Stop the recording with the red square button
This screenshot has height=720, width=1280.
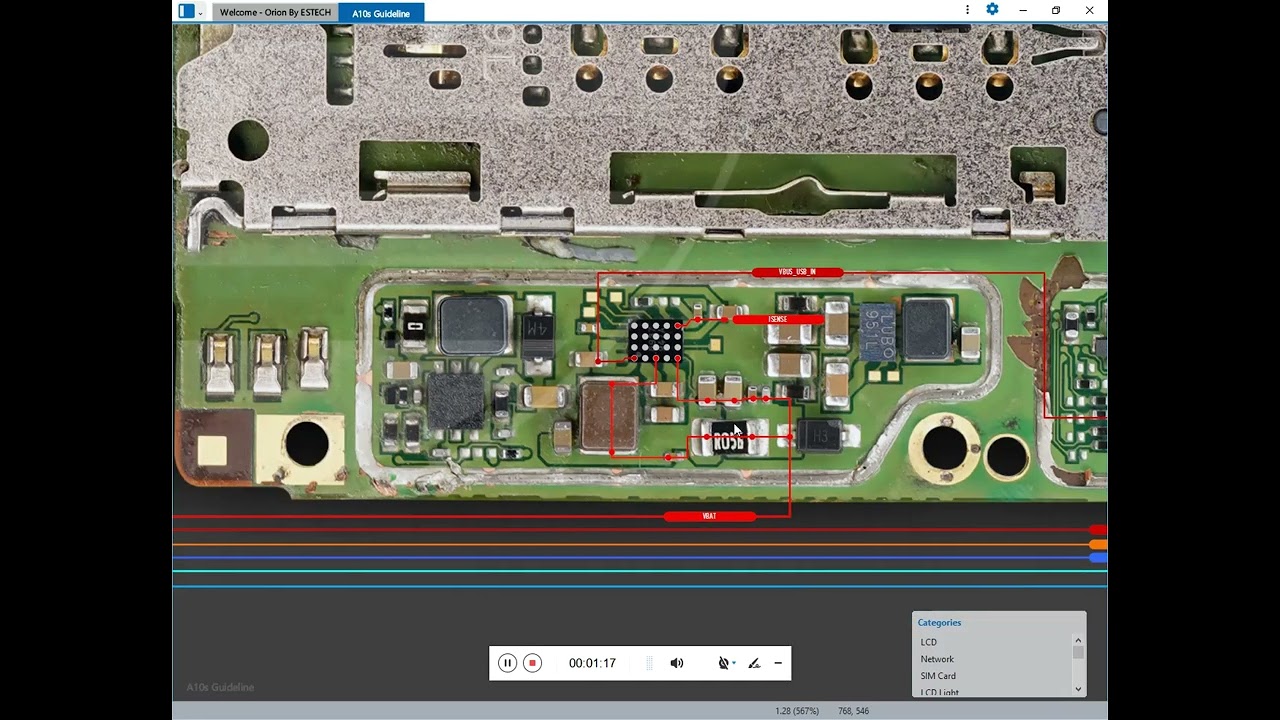[532, 663]
